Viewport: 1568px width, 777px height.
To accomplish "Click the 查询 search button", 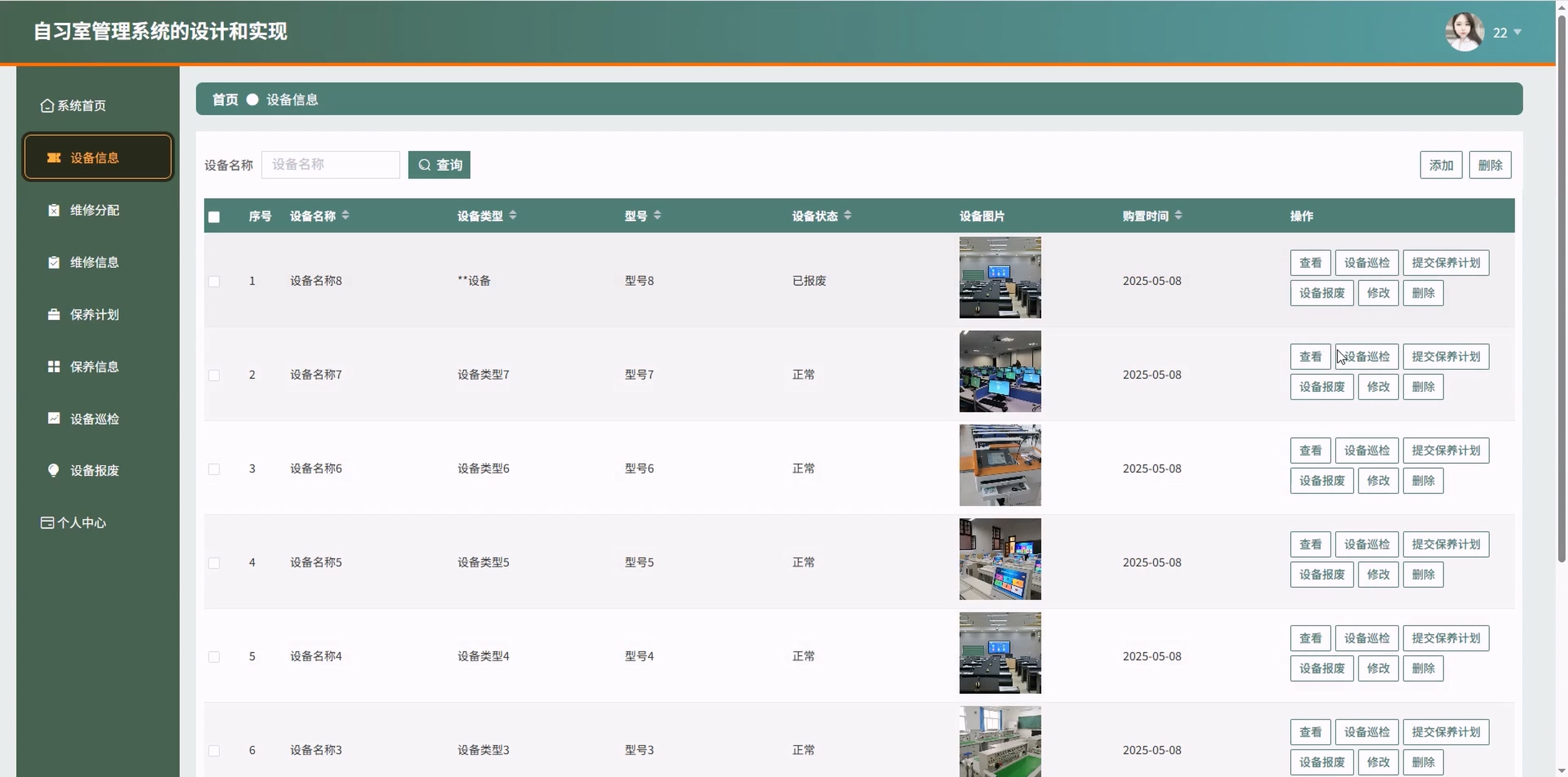I will click(x=439, y=165).
